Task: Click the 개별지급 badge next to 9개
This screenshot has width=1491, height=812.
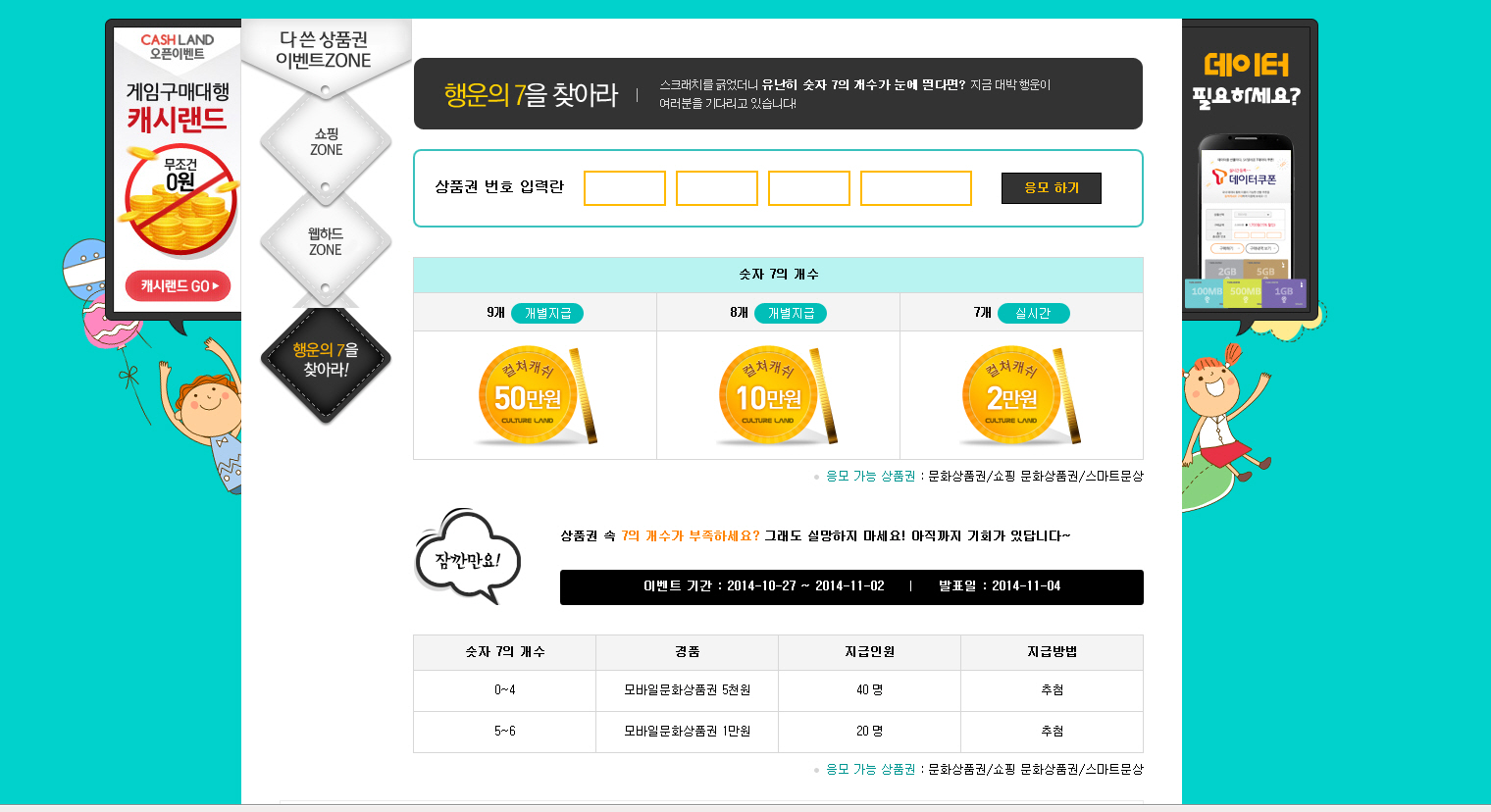Action: point(547,313)
